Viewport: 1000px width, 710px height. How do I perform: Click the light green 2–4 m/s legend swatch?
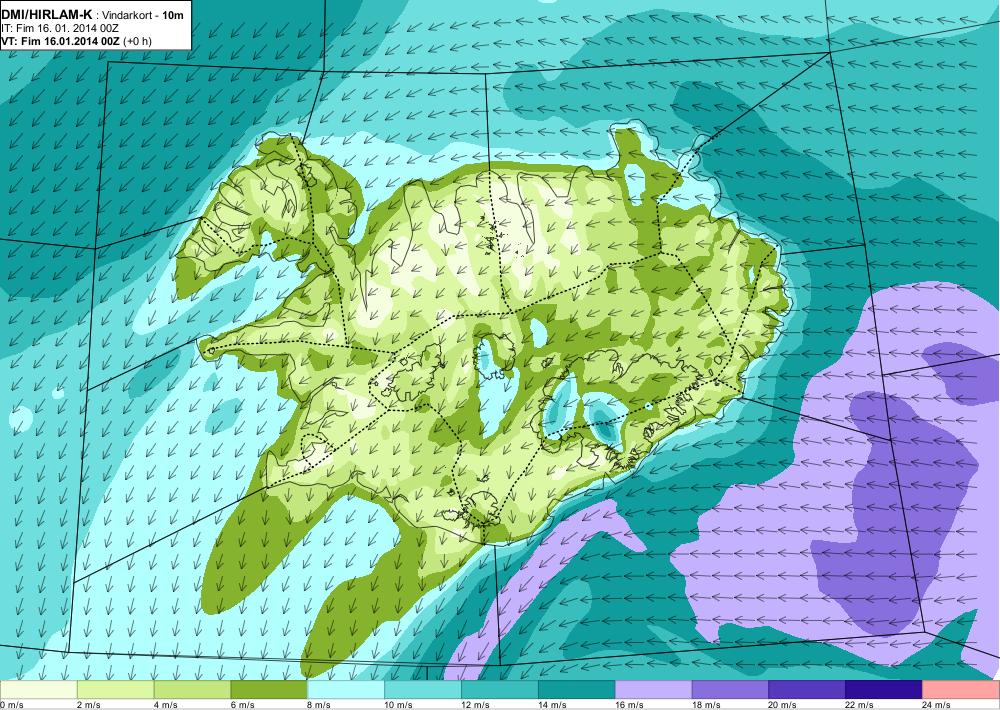pos(115,690)
